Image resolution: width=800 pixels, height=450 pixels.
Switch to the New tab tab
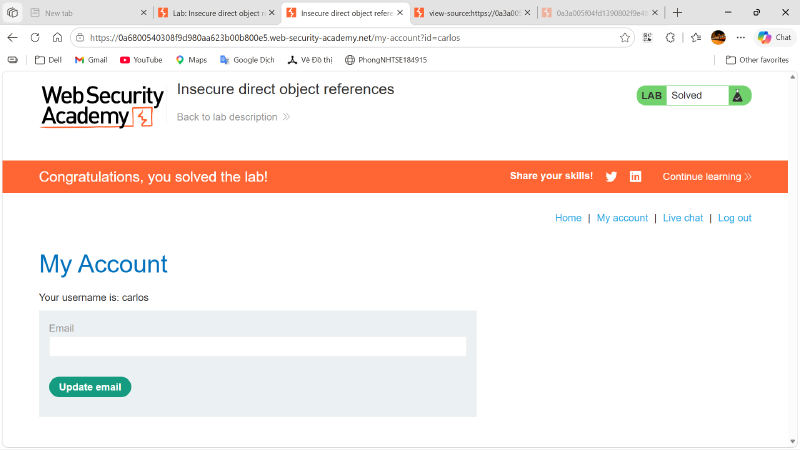(x=88, y=13)
